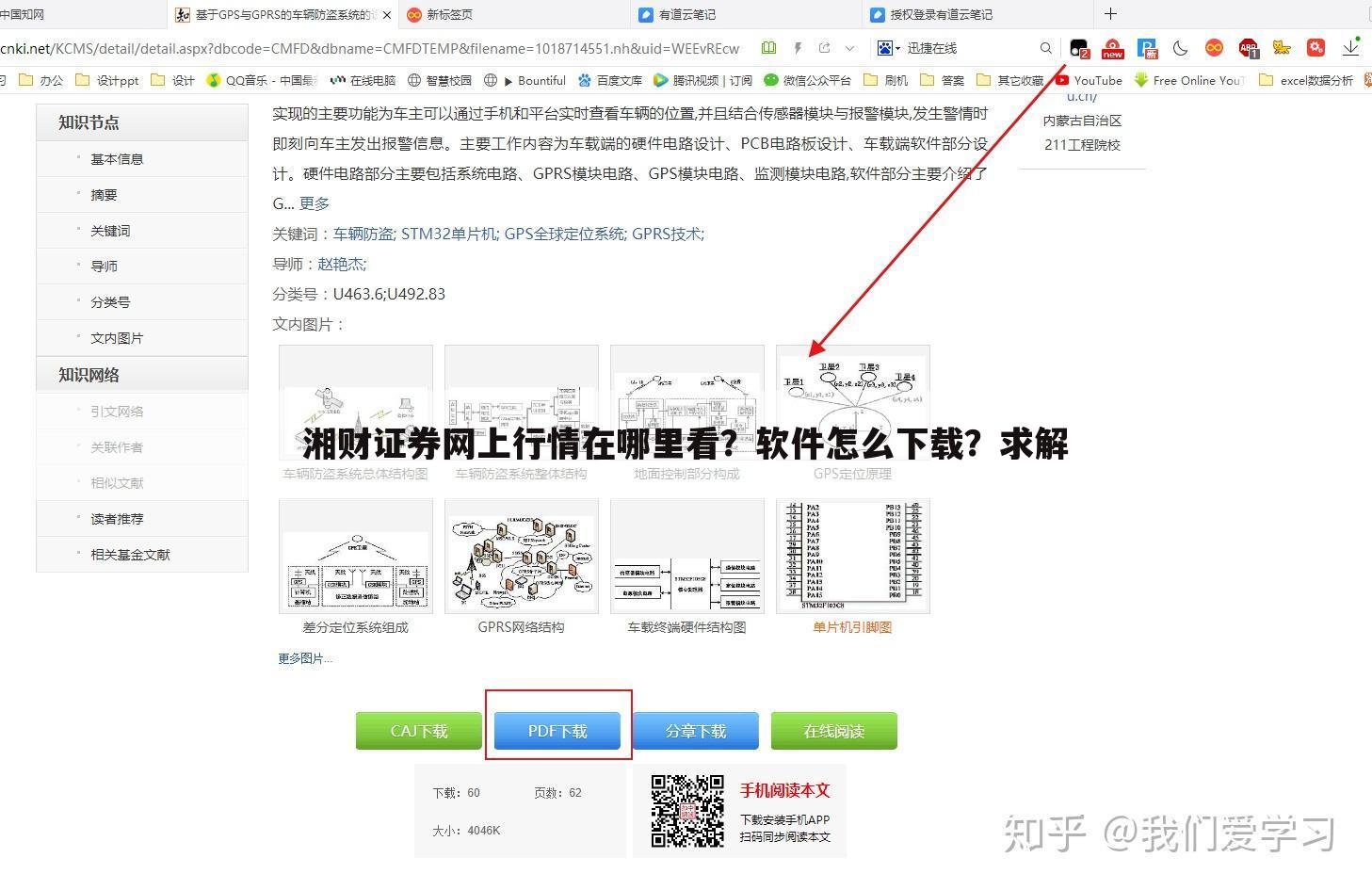The image size is (1372, 890).
Task: Click the blue PDF下载 button
Action: [557, 731]
